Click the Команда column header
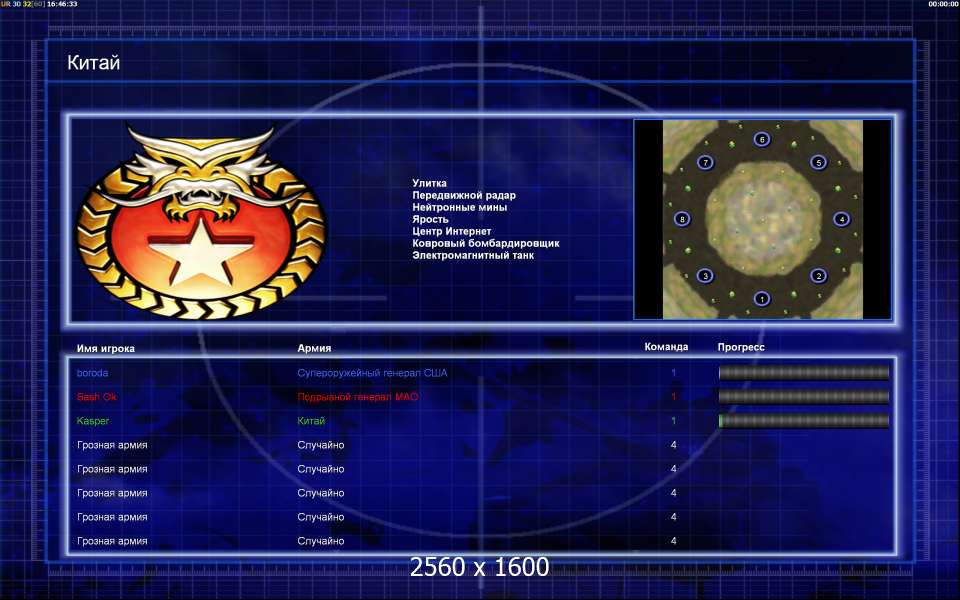 [x=666, y=347]
